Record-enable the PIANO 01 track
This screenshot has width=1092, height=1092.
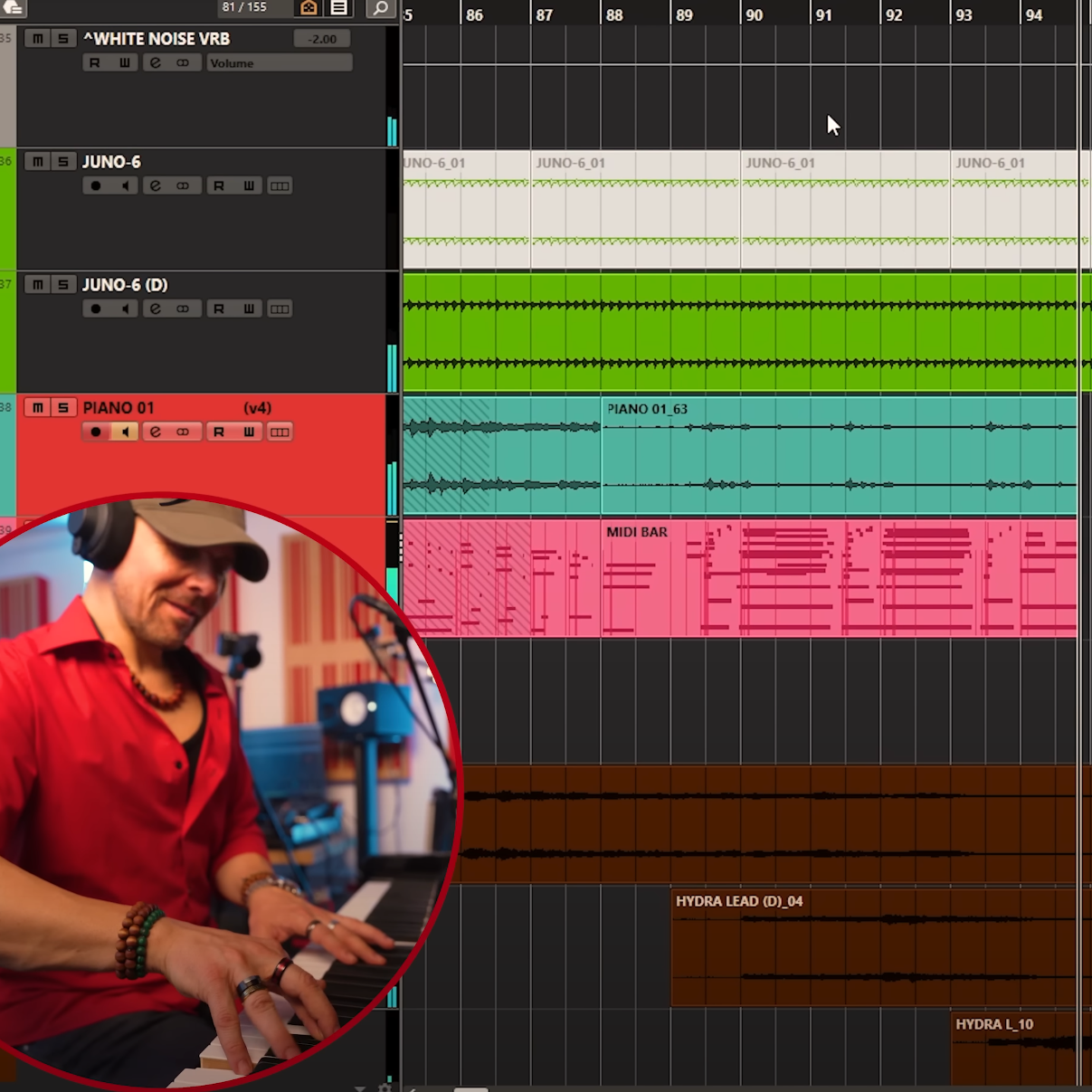coord(95,432)
